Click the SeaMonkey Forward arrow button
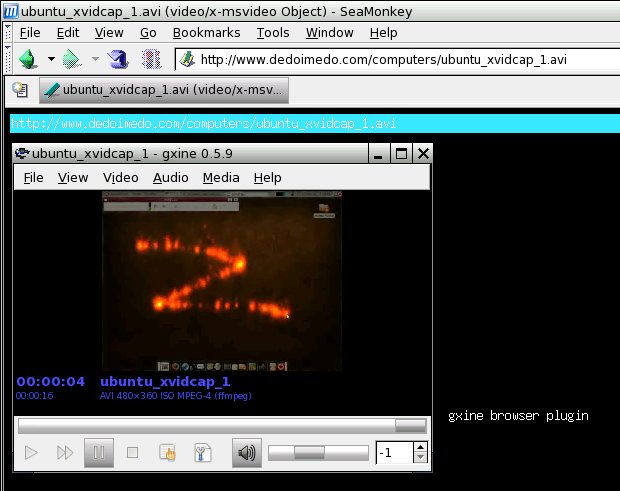620x491 pixels. pos(72,59)
